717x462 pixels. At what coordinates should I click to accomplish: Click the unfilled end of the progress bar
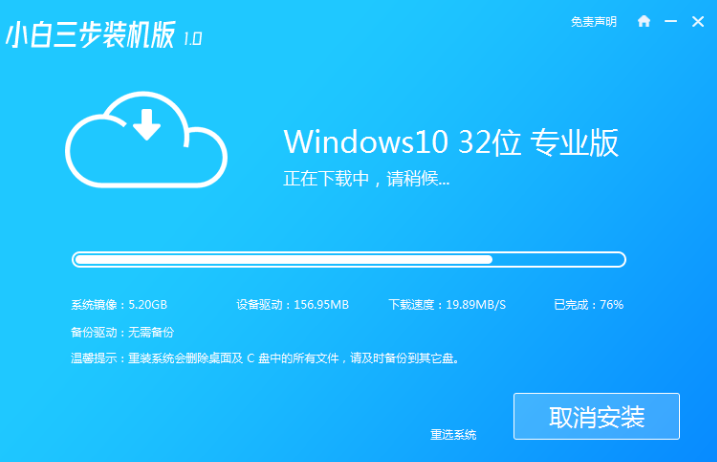coord(560,259)
